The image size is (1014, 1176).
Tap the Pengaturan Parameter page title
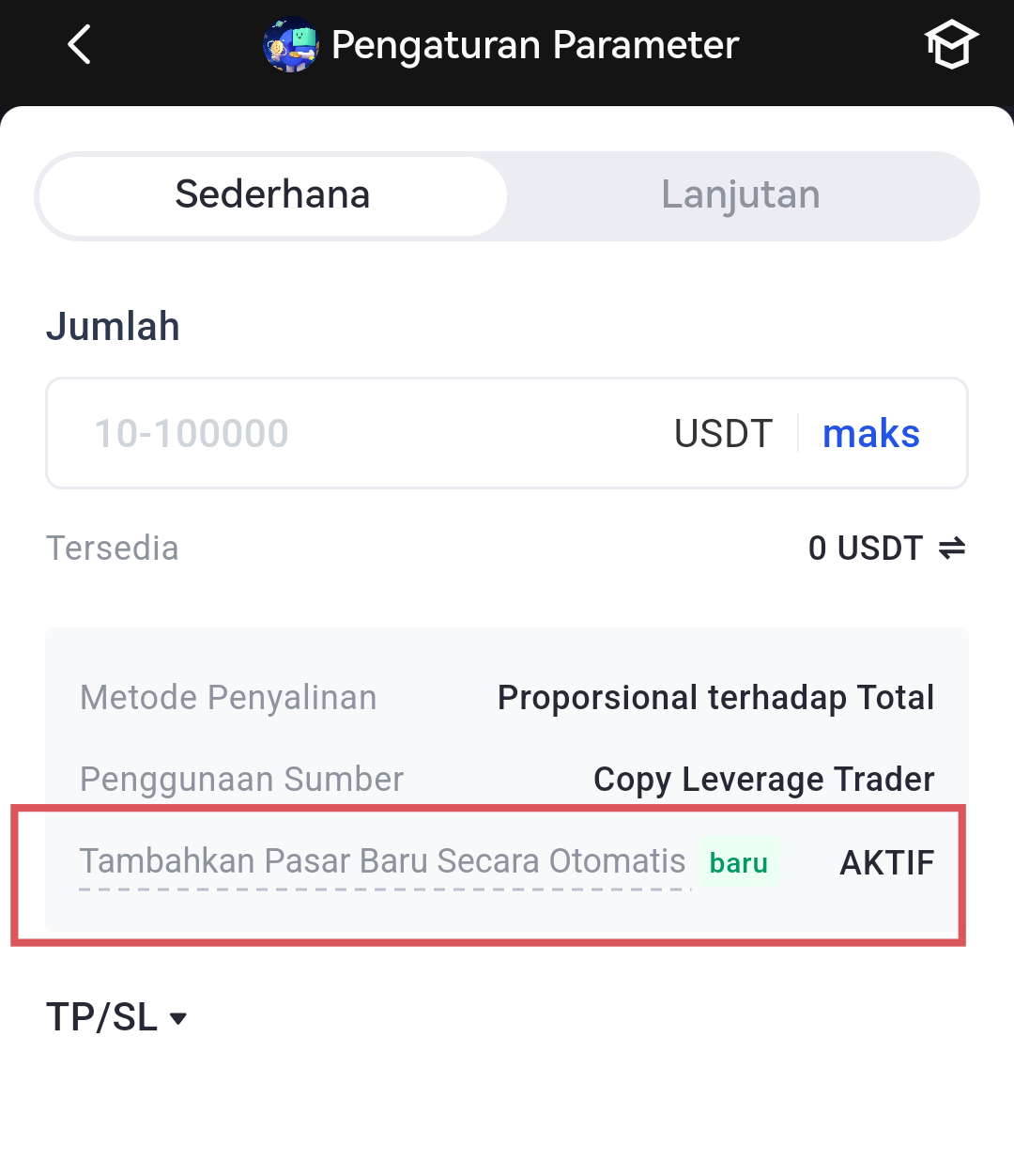(535, 45)
